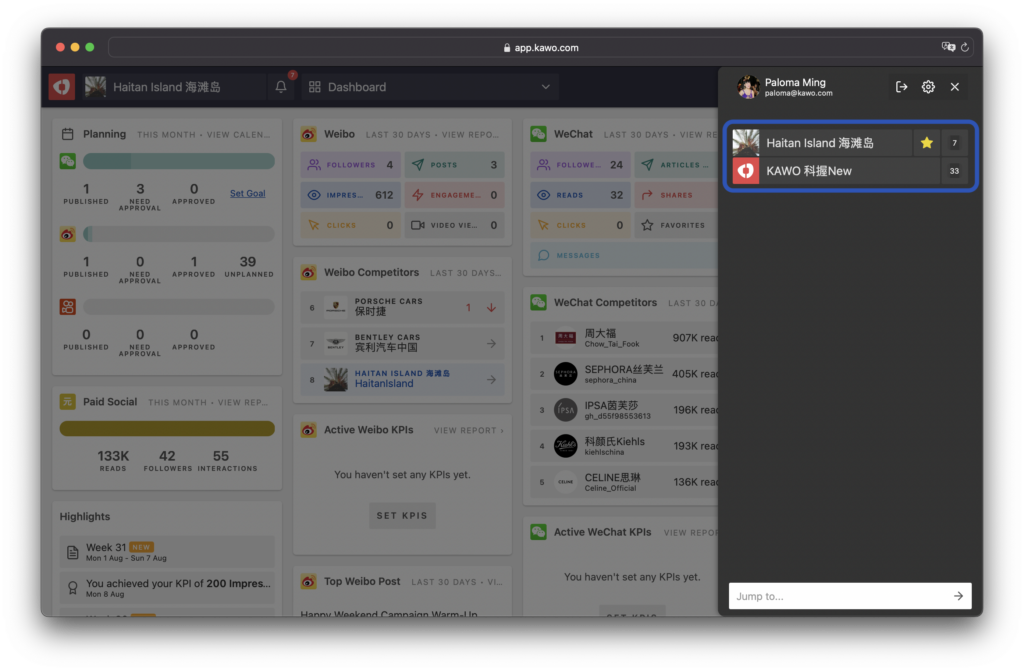Click the Weibo icon in Planning card
The width and height of the screenshot is (1024, 671).
68,234
